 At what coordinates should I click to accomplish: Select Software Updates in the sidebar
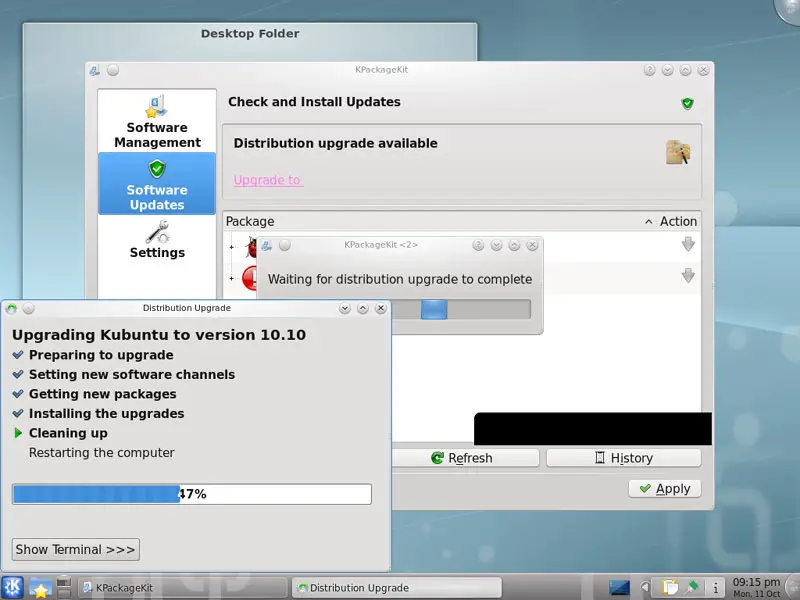[x=157, y=184]
